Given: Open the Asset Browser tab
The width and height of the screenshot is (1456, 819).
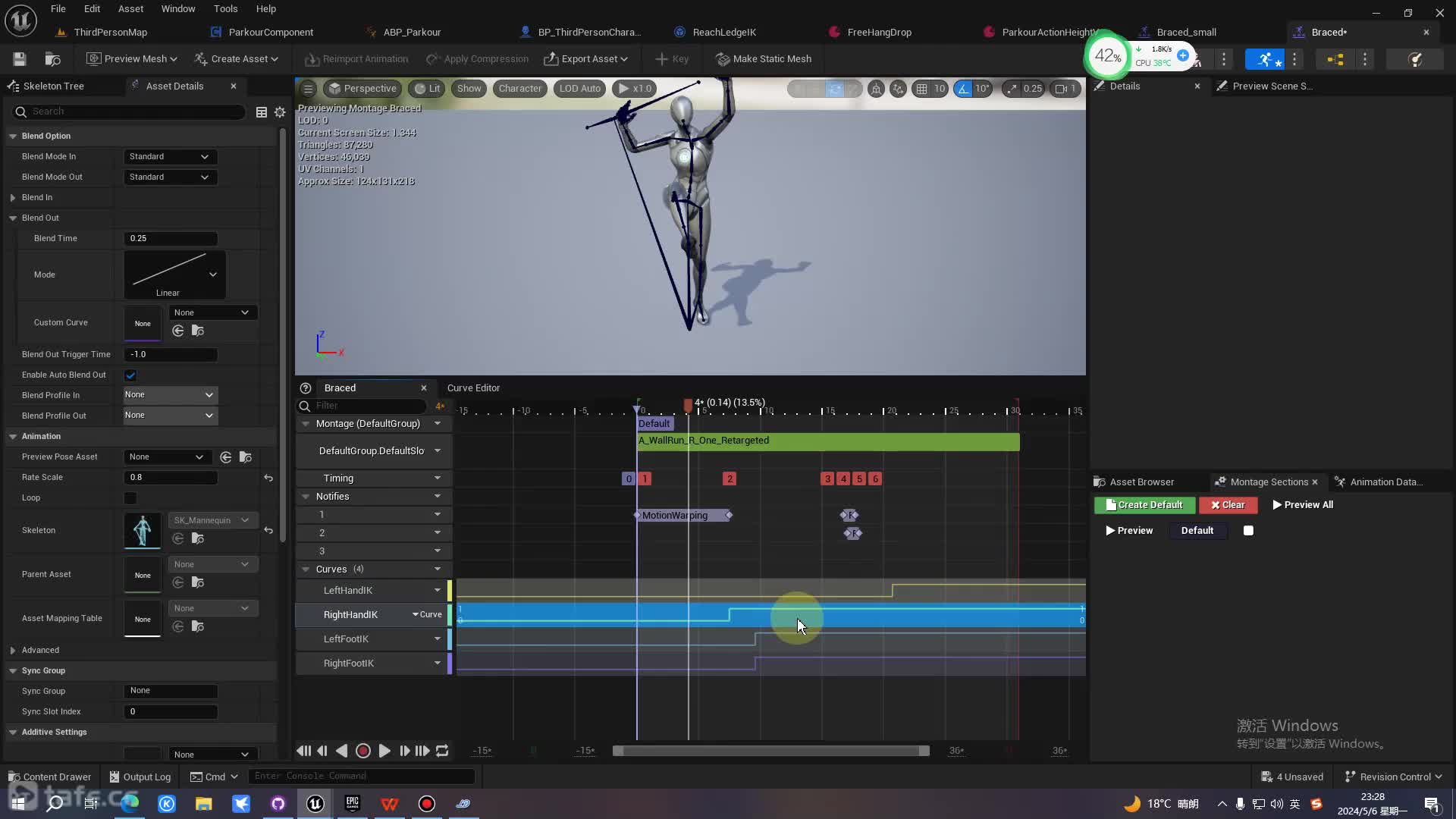Looking at the screenshot, I should (1141, 482).
